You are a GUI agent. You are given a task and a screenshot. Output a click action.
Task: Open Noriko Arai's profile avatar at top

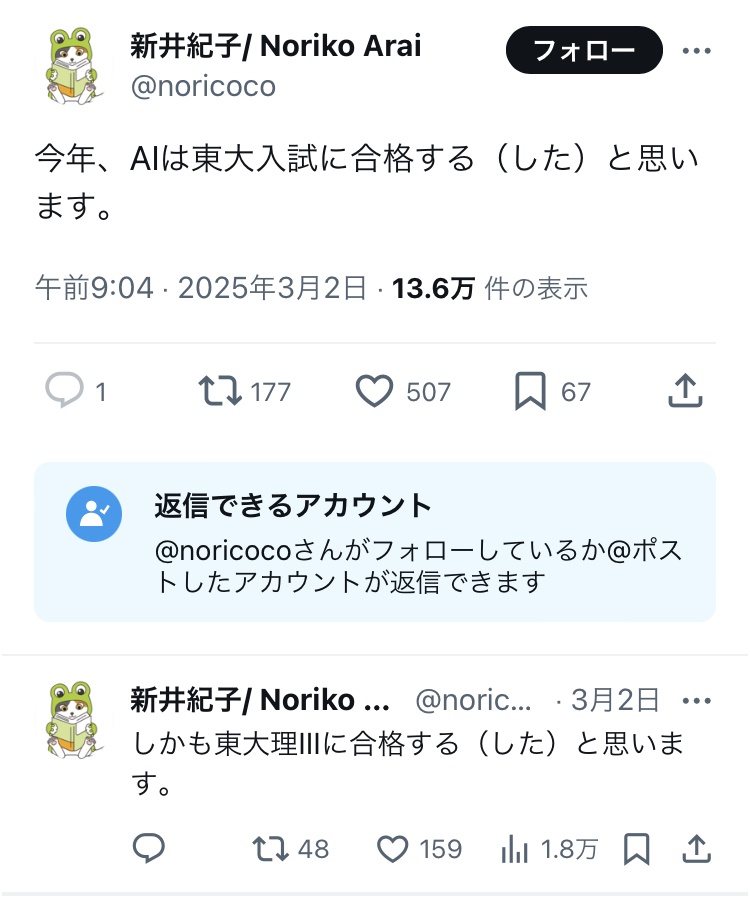point(73,65)
